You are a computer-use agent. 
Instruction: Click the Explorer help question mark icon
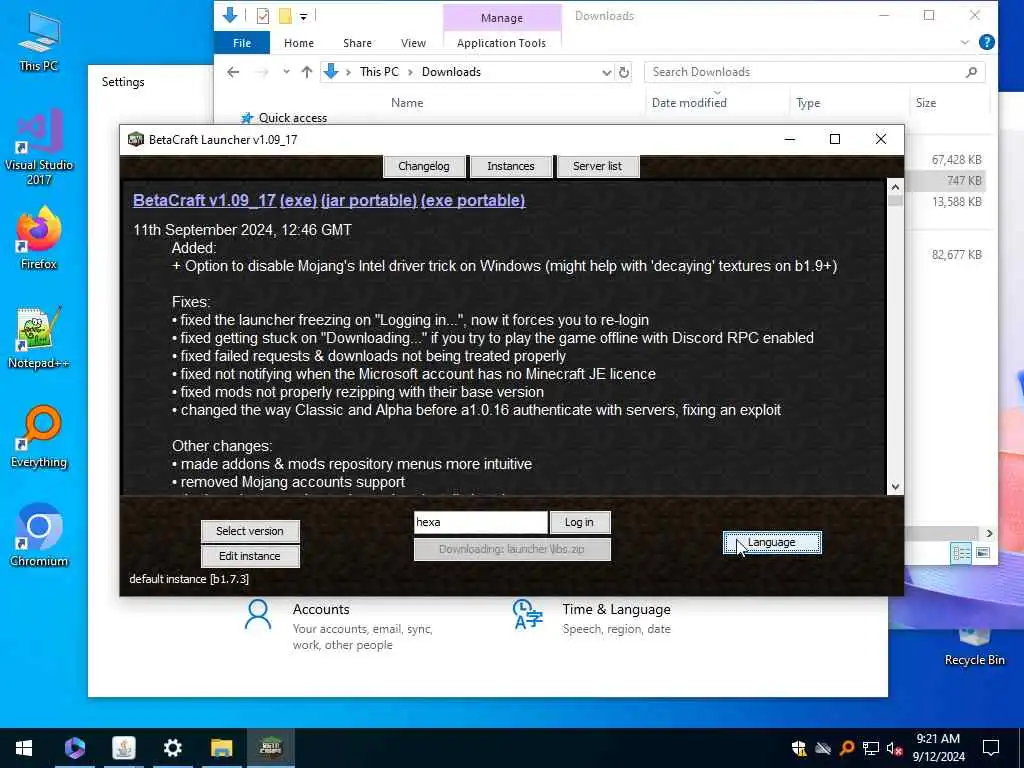(987, 42)
